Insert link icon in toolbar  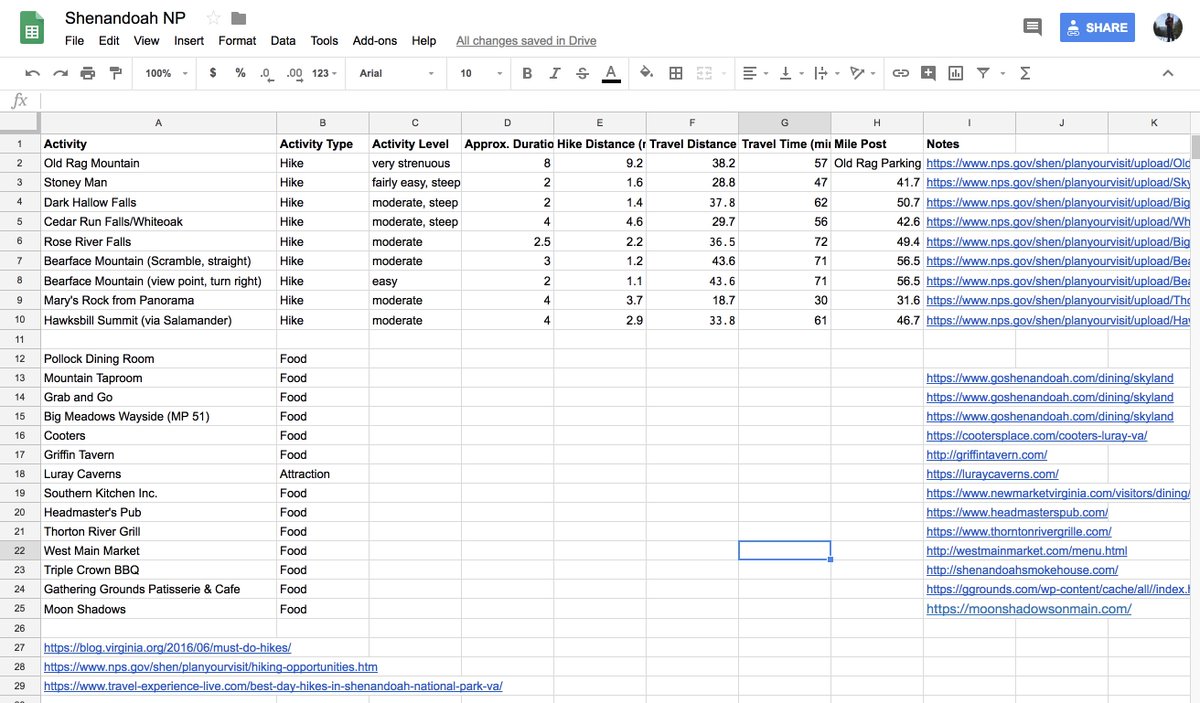(x=901, y=73)
